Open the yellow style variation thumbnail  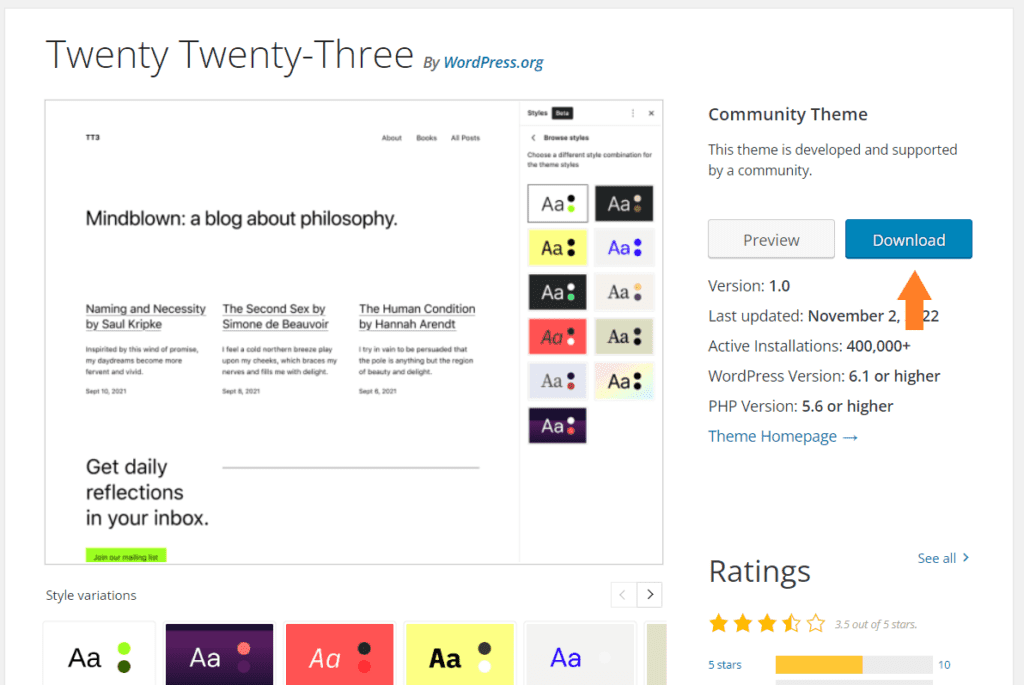(x=460, y=655)
